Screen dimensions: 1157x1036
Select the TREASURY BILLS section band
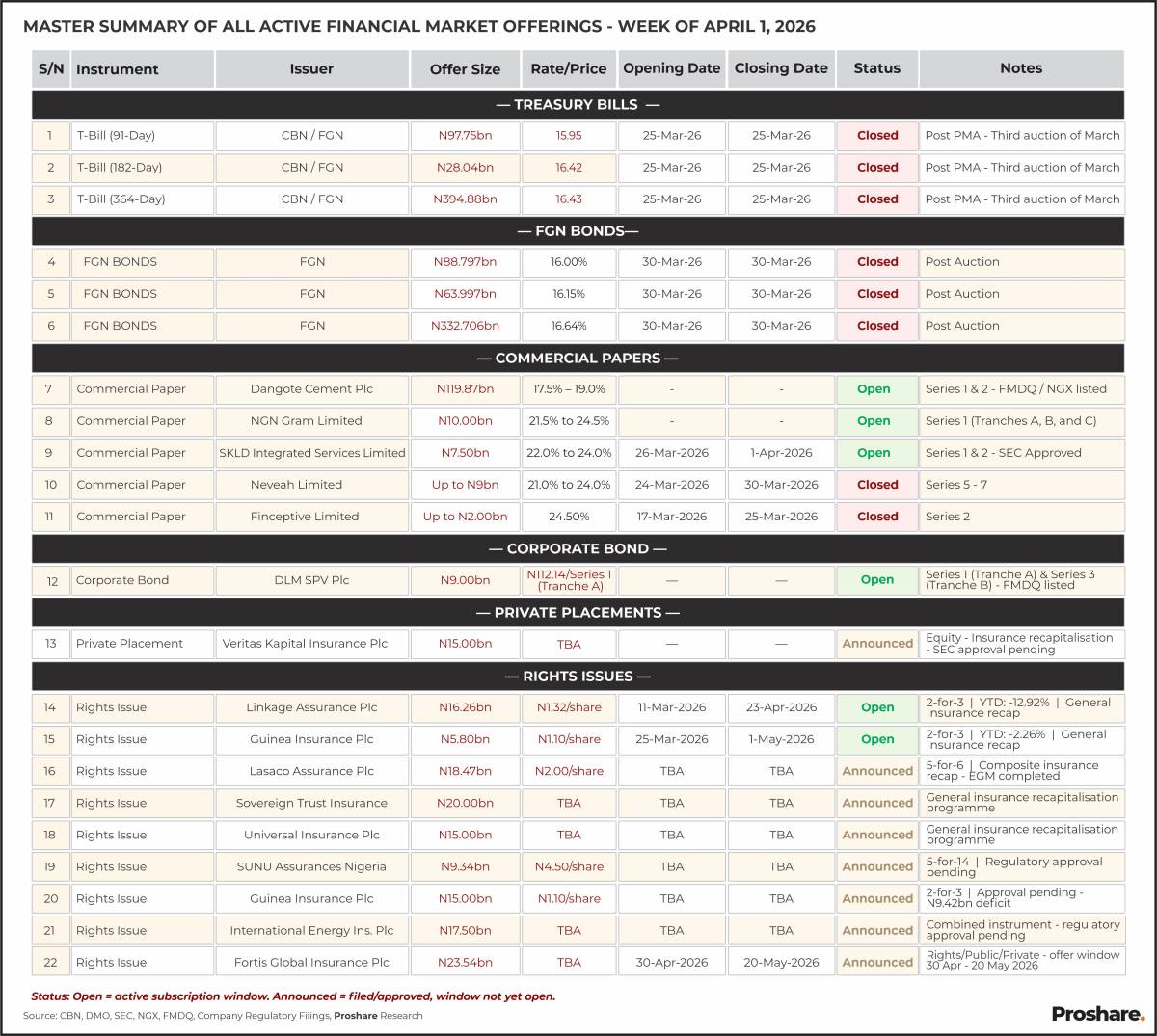coord(578,104)
